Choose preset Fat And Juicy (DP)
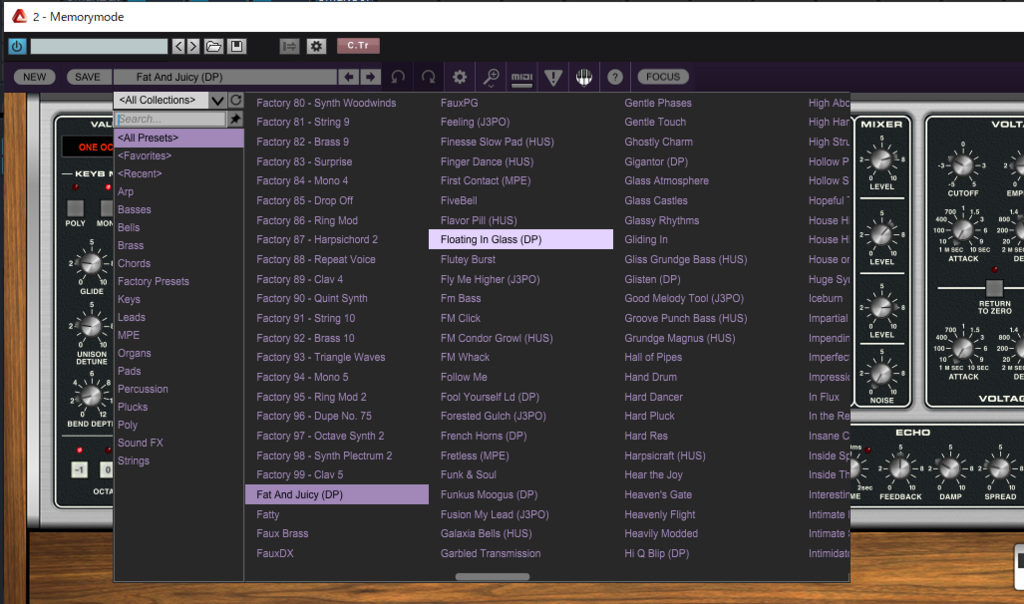Image resolution: width=1024 pixels, height=604 pixels. pos(337,494)
